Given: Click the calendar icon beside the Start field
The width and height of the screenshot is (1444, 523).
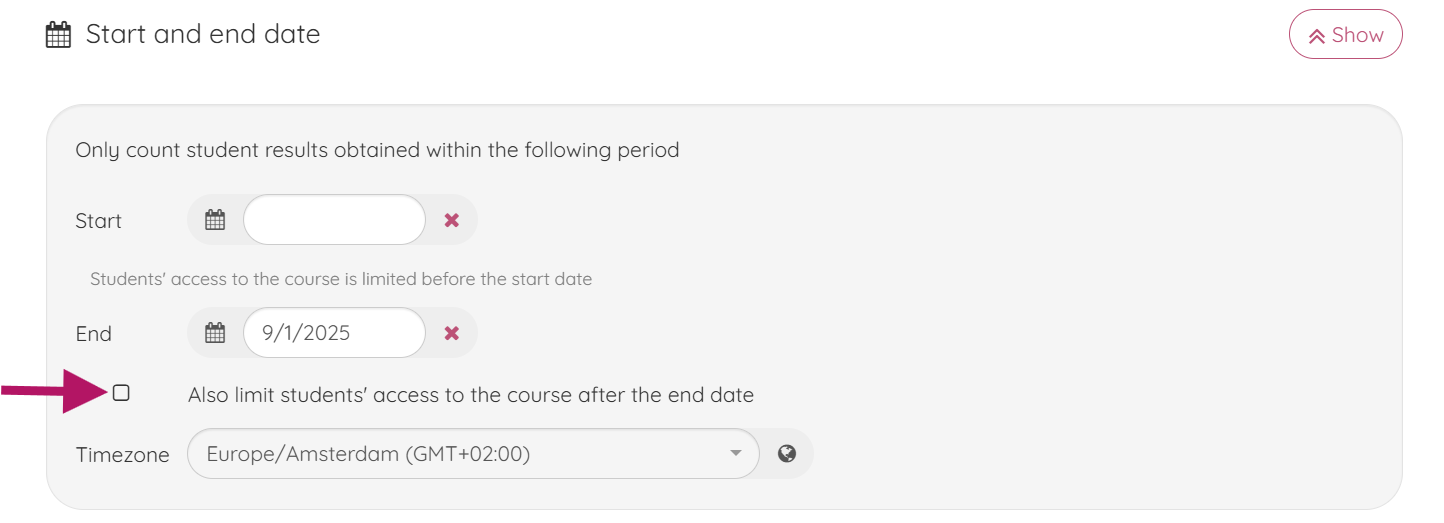Looking at the screenshot, I should [215, 220].
